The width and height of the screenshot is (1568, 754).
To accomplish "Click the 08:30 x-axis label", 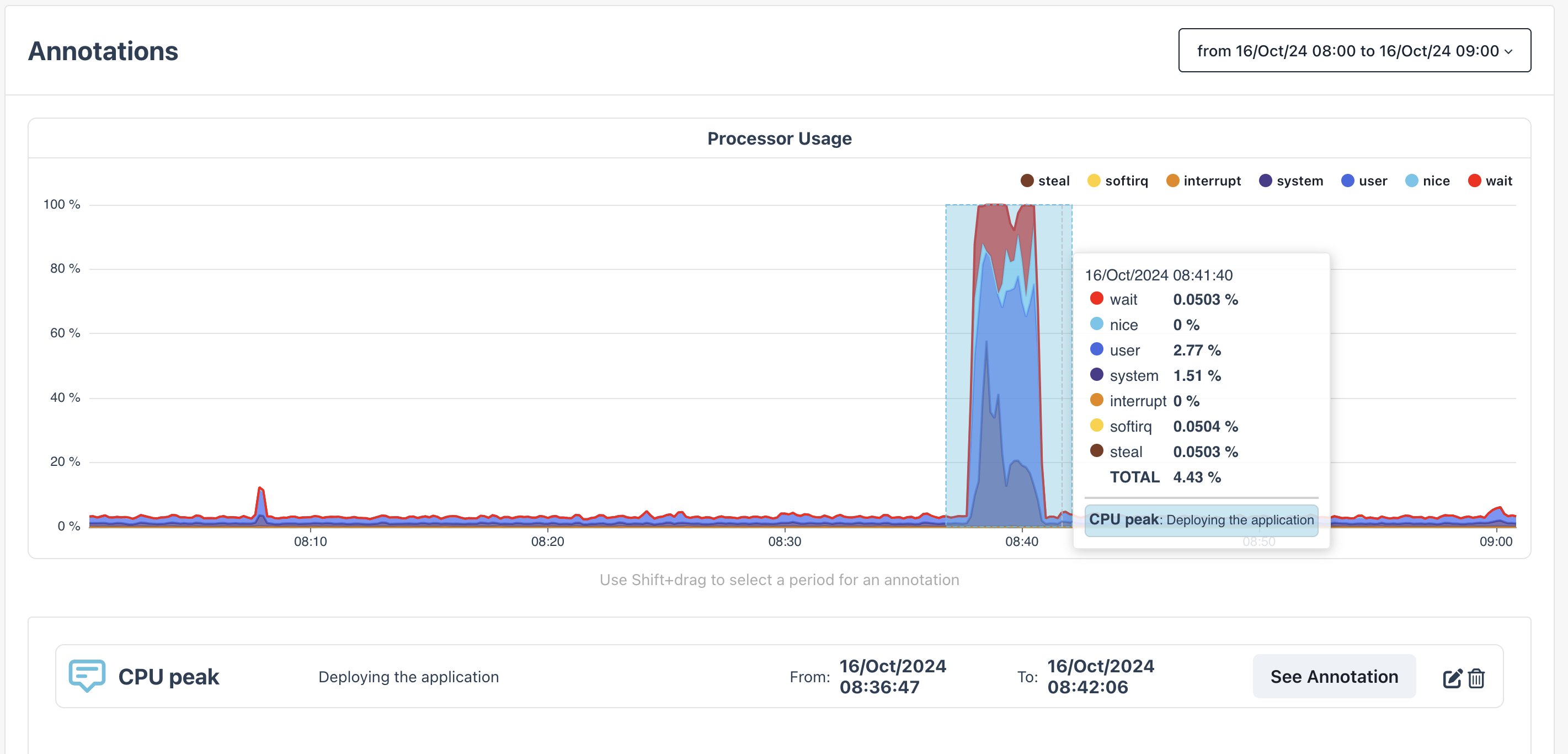I will [x=785, y=541].
